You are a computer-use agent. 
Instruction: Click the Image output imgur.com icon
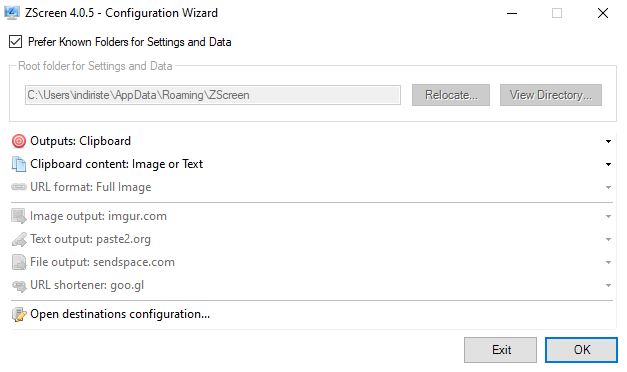tap(19, 216)
